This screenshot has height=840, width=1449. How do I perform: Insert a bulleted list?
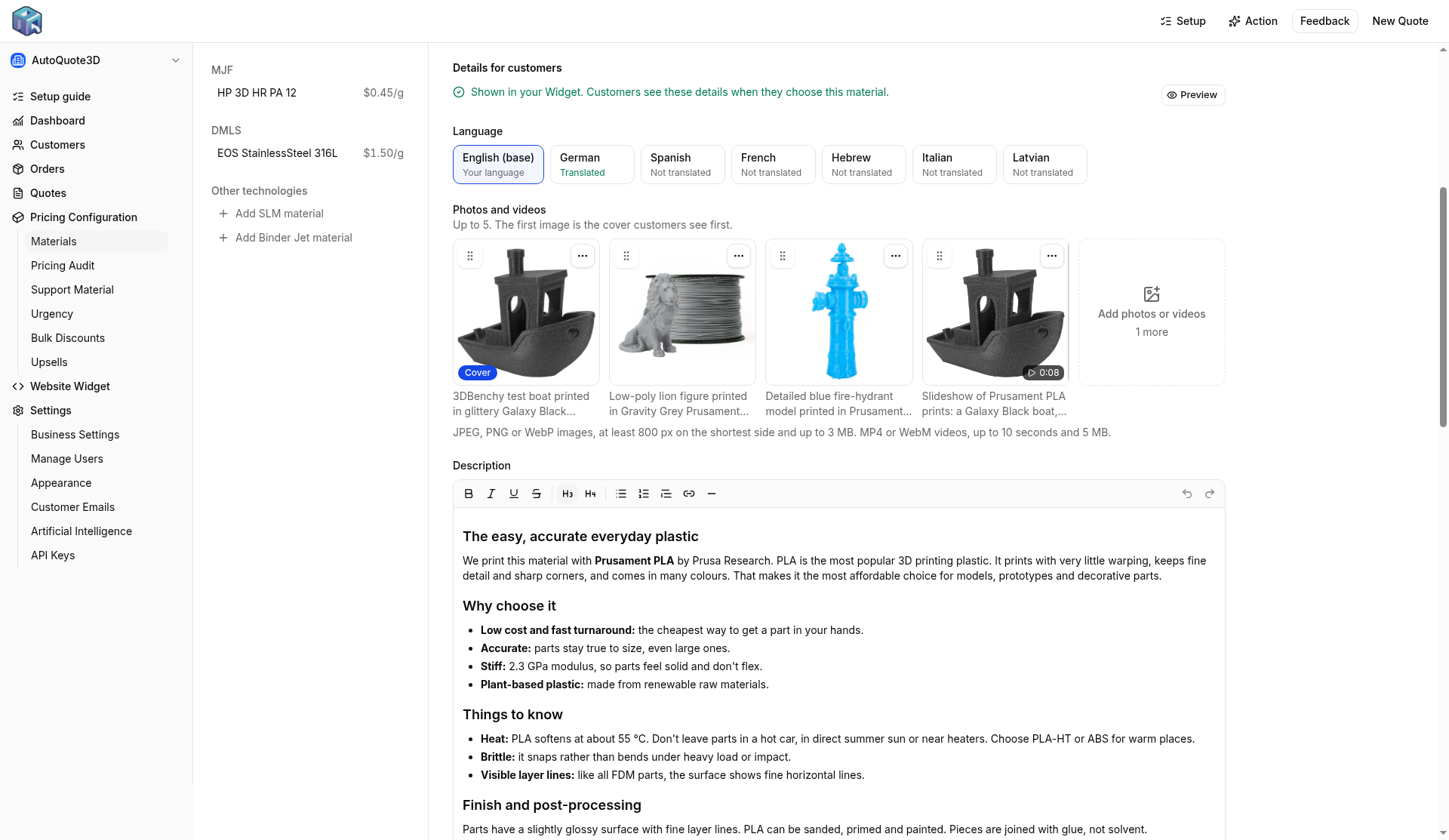pyautogui.click(x=621, y=494)
